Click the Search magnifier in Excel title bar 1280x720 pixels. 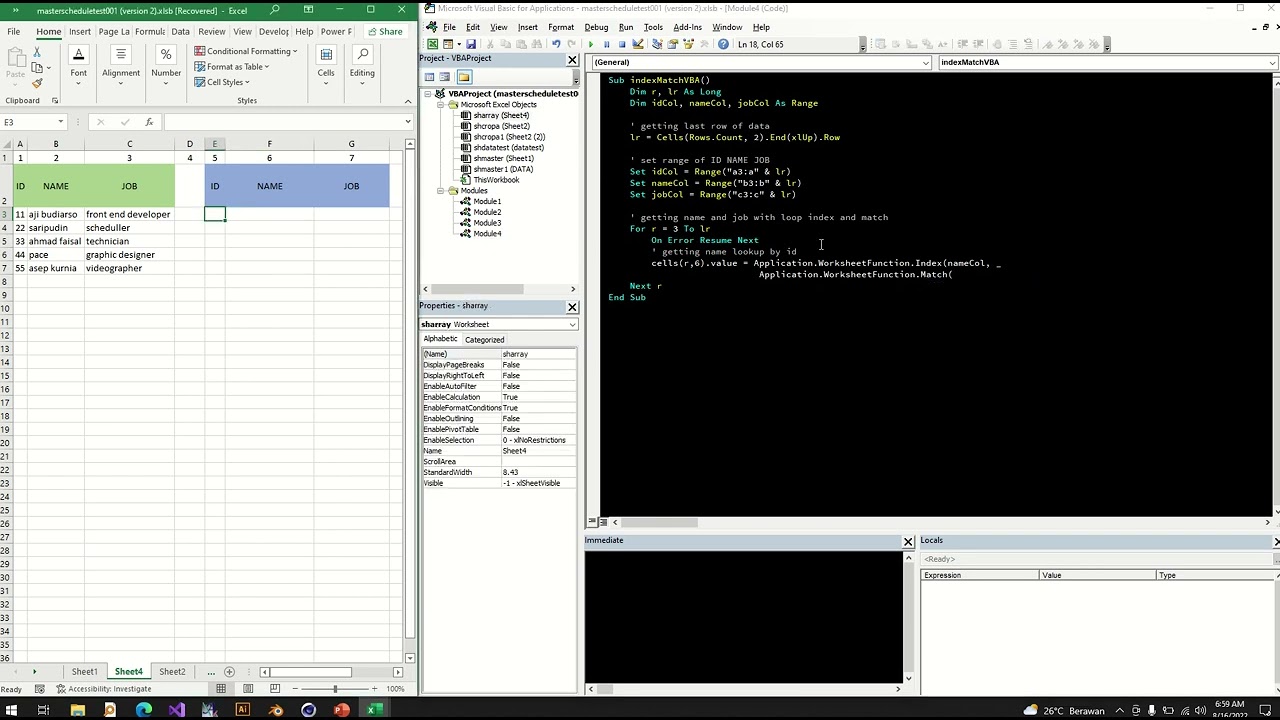274,10
